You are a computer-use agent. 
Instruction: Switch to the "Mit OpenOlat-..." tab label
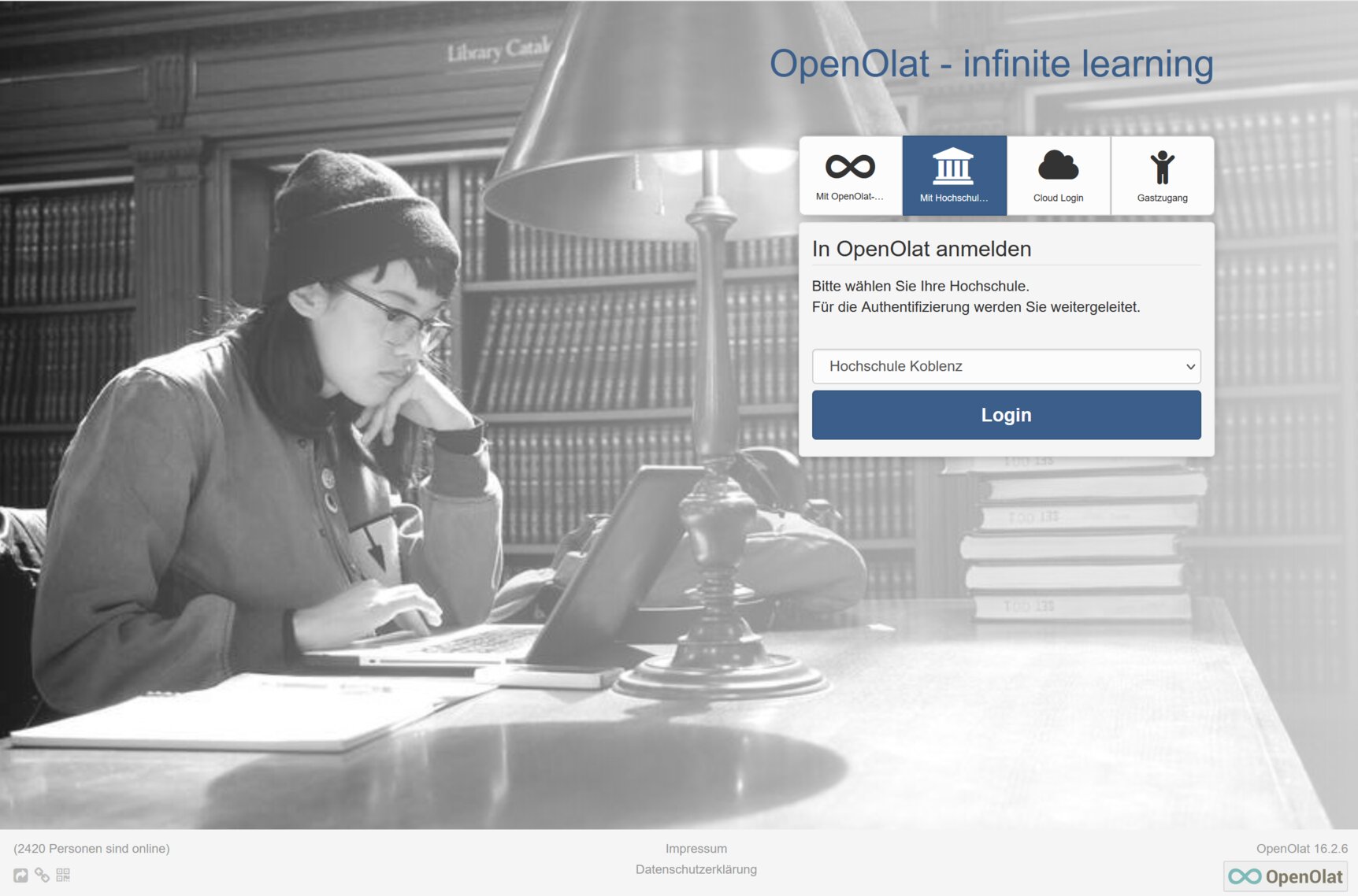coord(849,197)
